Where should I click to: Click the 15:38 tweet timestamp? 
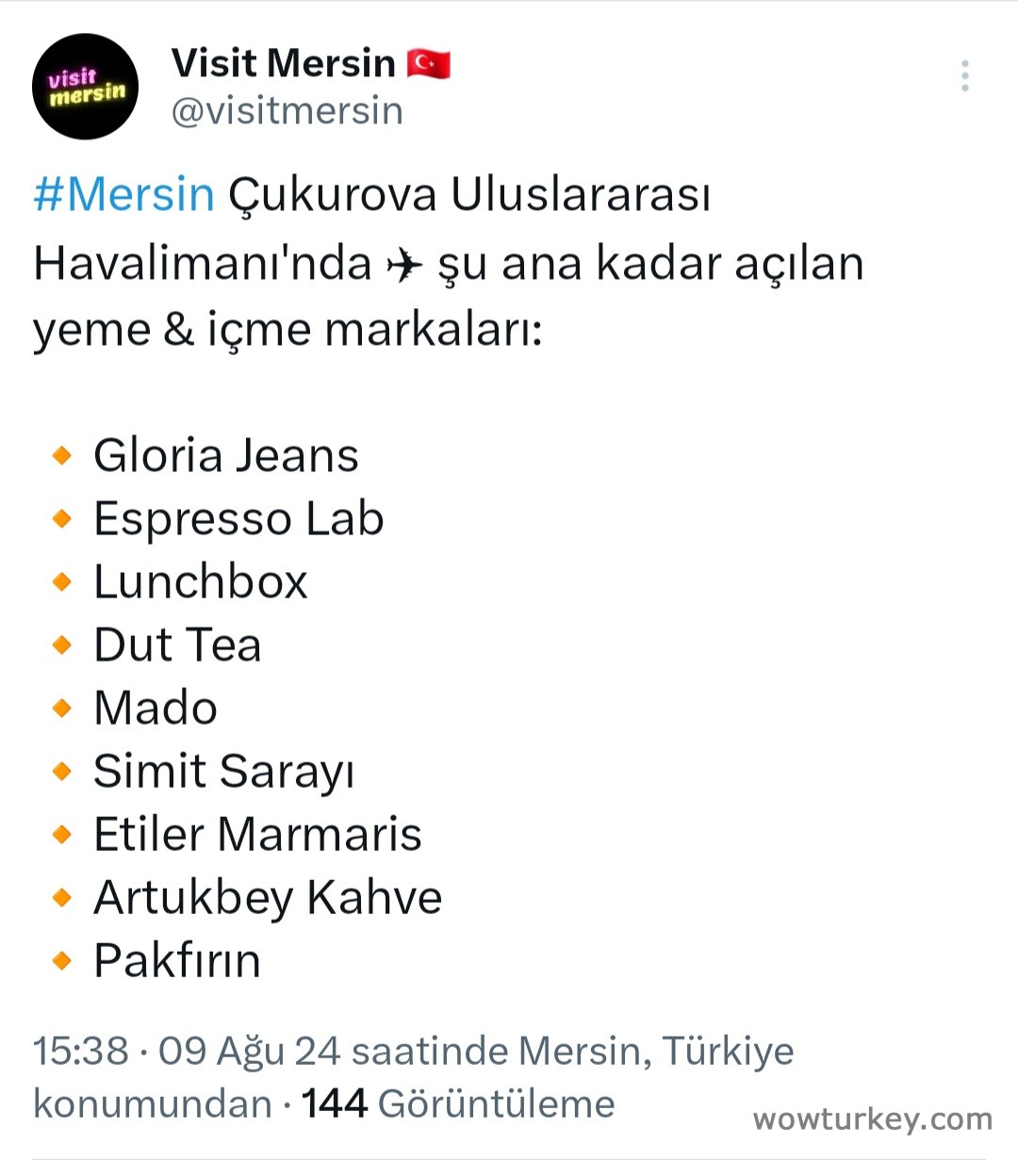pos(81,1051)
